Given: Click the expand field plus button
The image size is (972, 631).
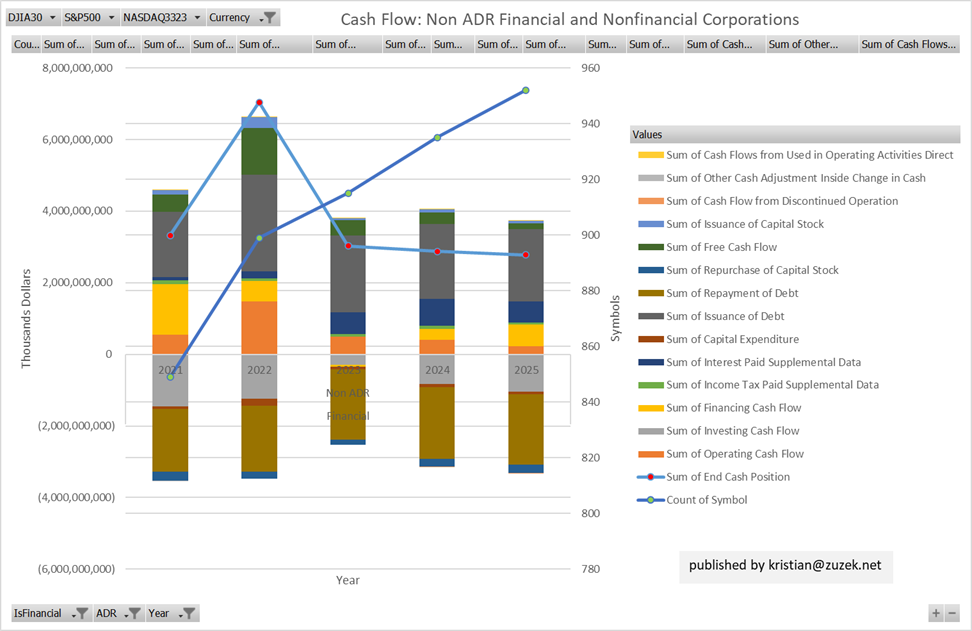Looking at the screenshot, I should [936, 613].
